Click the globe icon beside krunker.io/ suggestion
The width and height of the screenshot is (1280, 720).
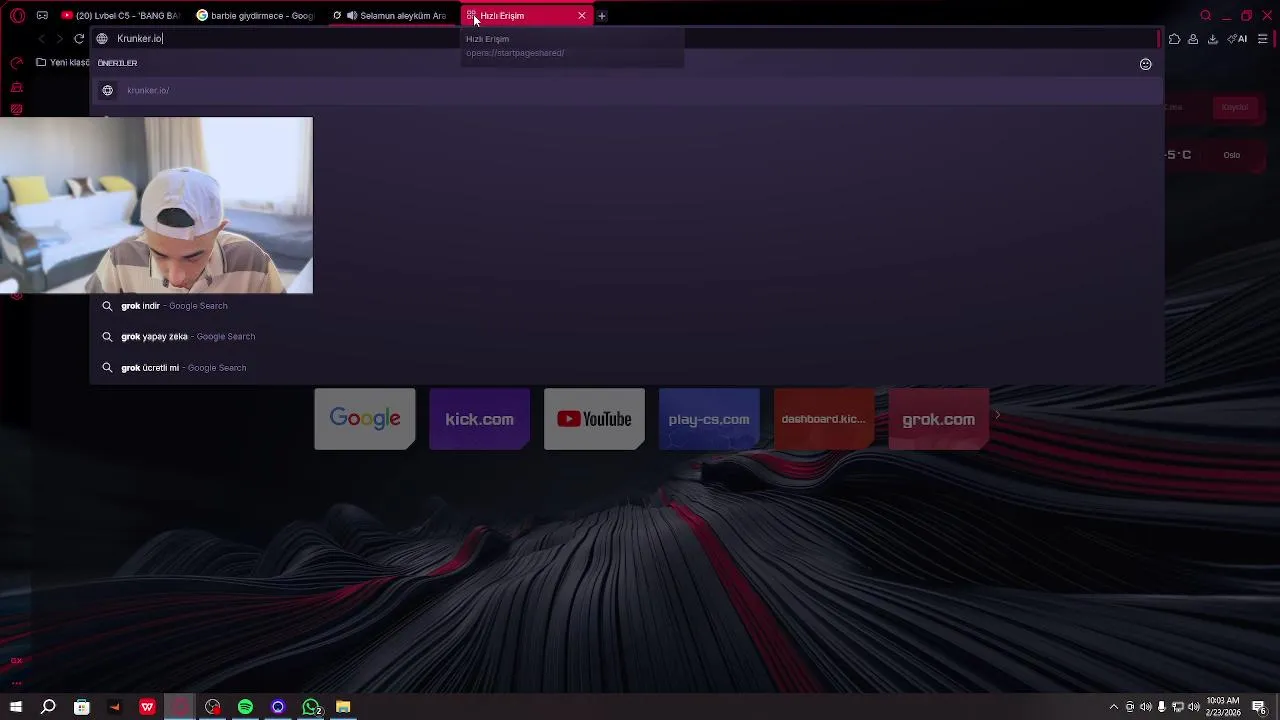pyautogui.click(x=108, y=90)
